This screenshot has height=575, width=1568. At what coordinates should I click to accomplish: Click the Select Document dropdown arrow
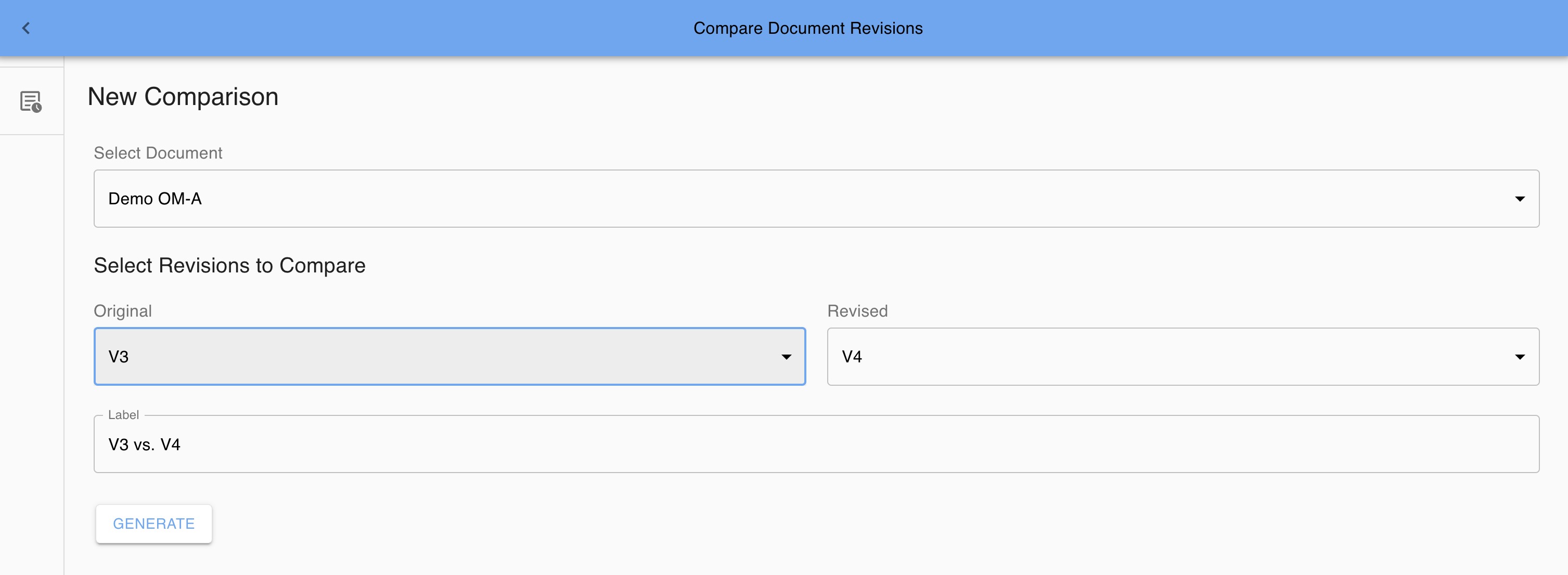tap(1519, 199)
